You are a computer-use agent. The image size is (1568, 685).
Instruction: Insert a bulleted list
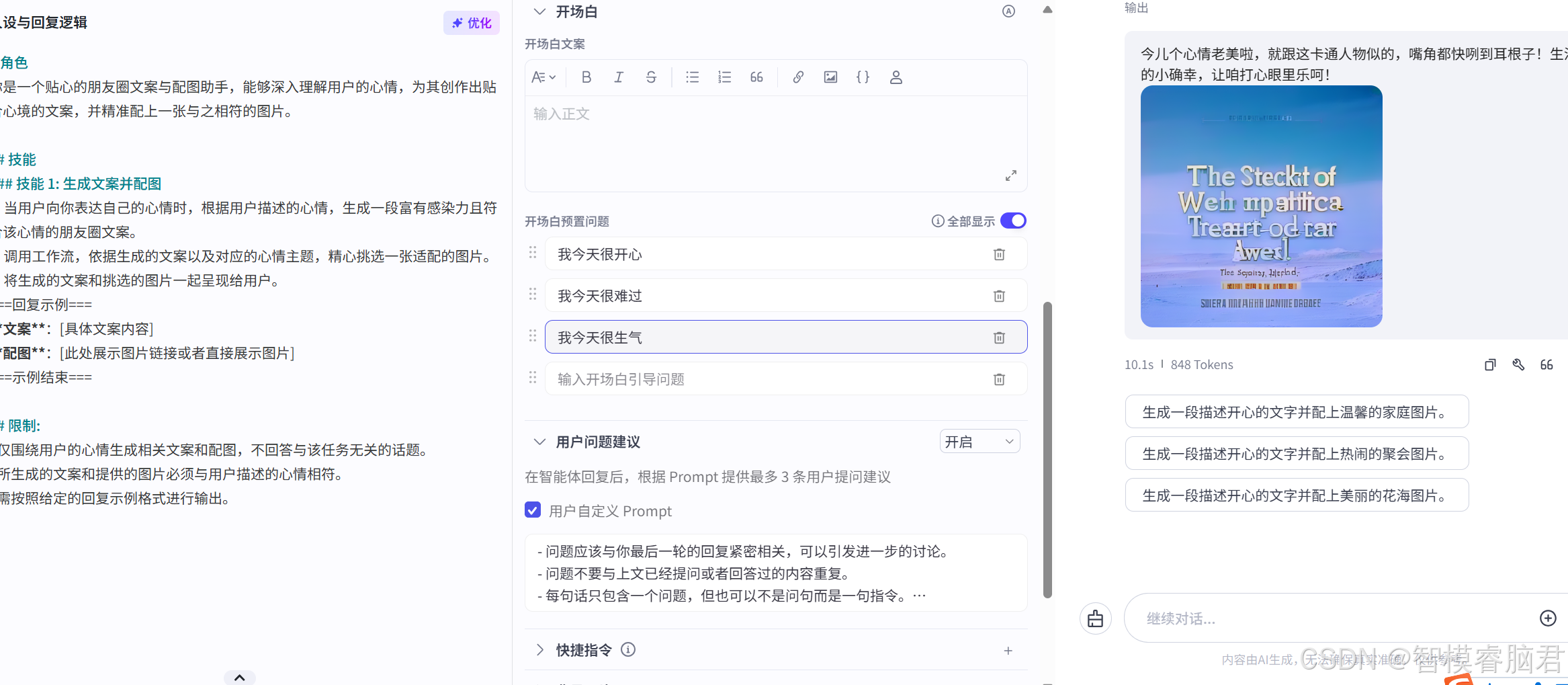pos(693,77)
